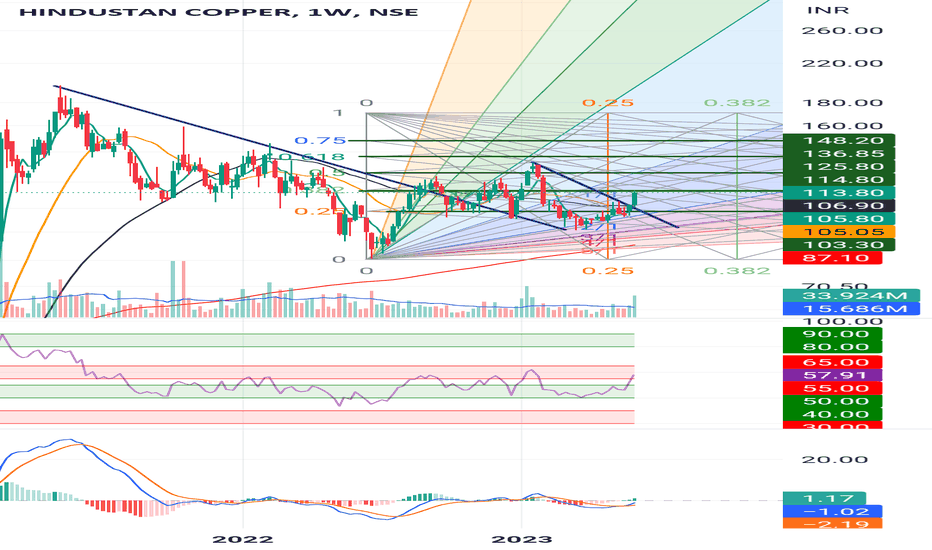Click the 105.80 teal price tag
The height and width of the screenshot is (550, 932).
[839, 219]
